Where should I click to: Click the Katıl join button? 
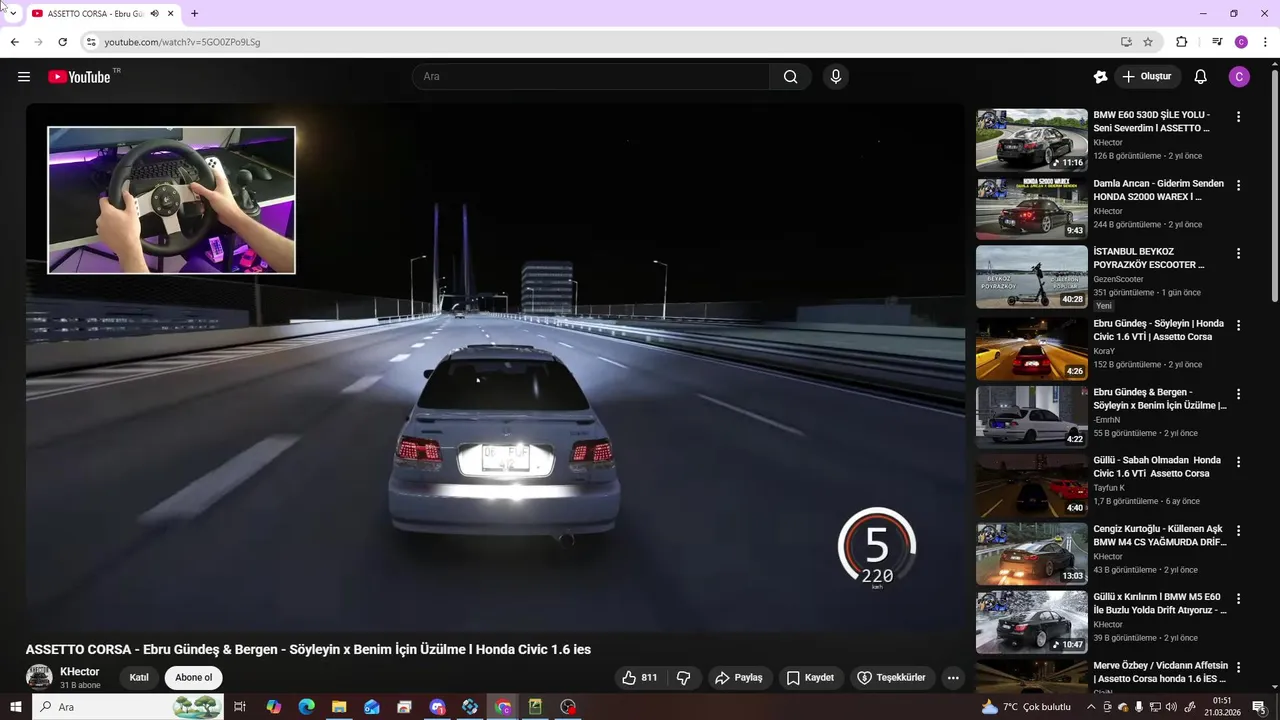click(x=139, y=678)
